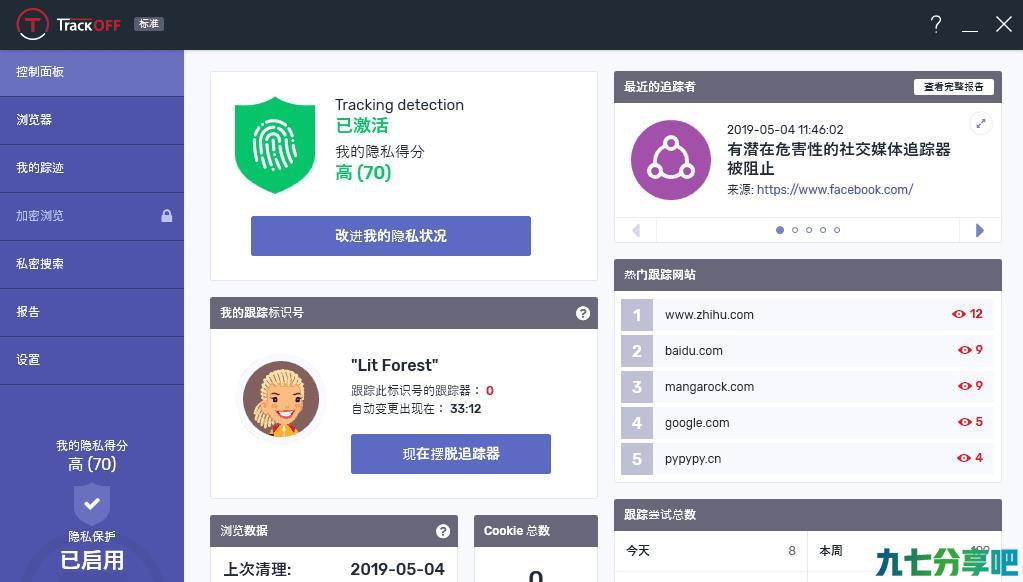Click the help icon on 浏览数据 panel

click(x=443, y=531)
